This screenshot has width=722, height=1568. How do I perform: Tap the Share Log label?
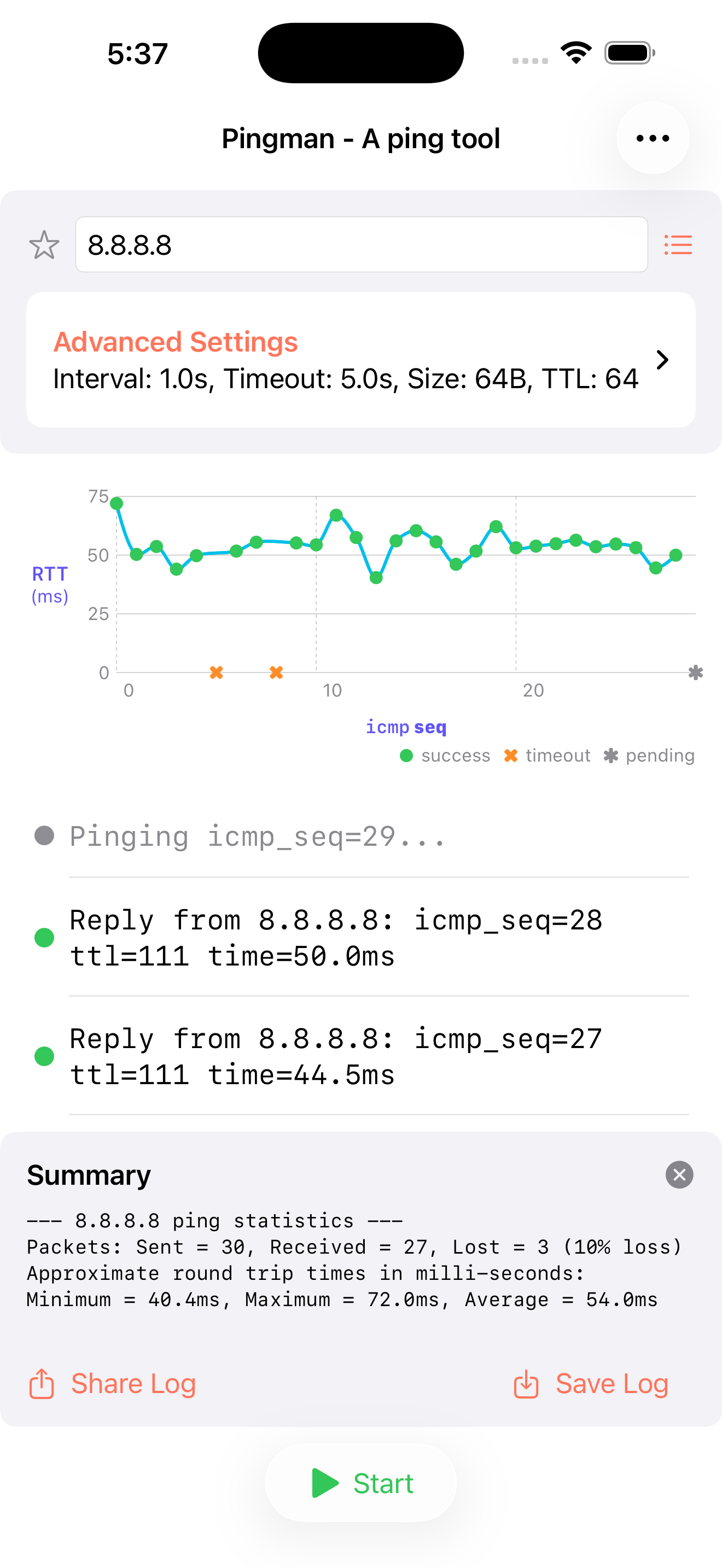tap(133, 1384)
